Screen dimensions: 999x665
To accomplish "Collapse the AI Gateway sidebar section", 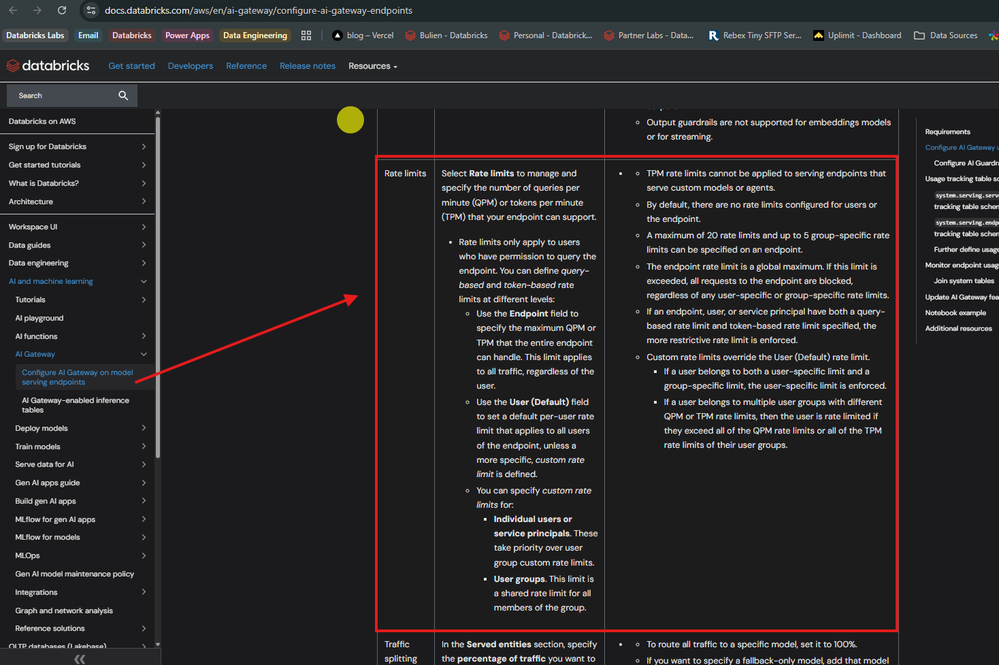I will coord(144,354).
